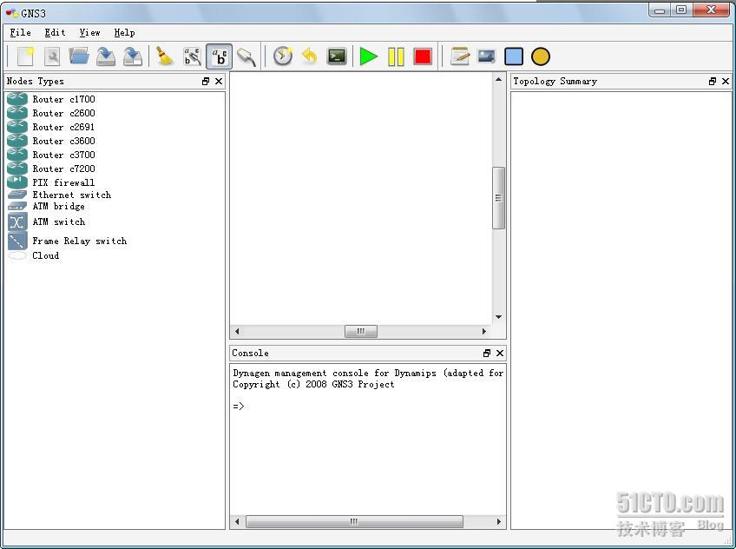Insert a picture using image icon

[486, 57]
